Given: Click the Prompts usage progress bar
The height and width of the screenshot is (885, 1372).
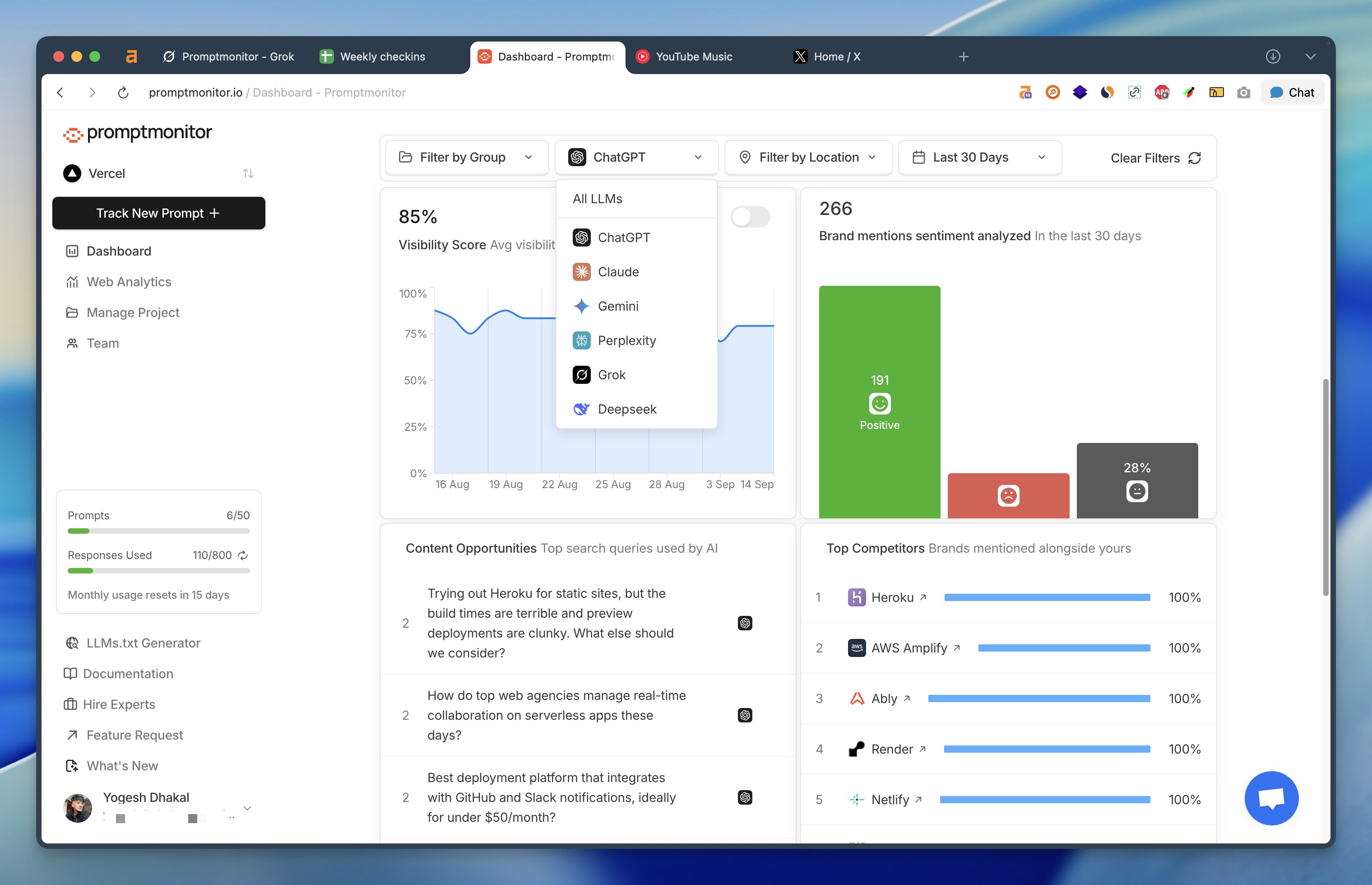Looking at the screenshot, I should click(x=158, y=531).
